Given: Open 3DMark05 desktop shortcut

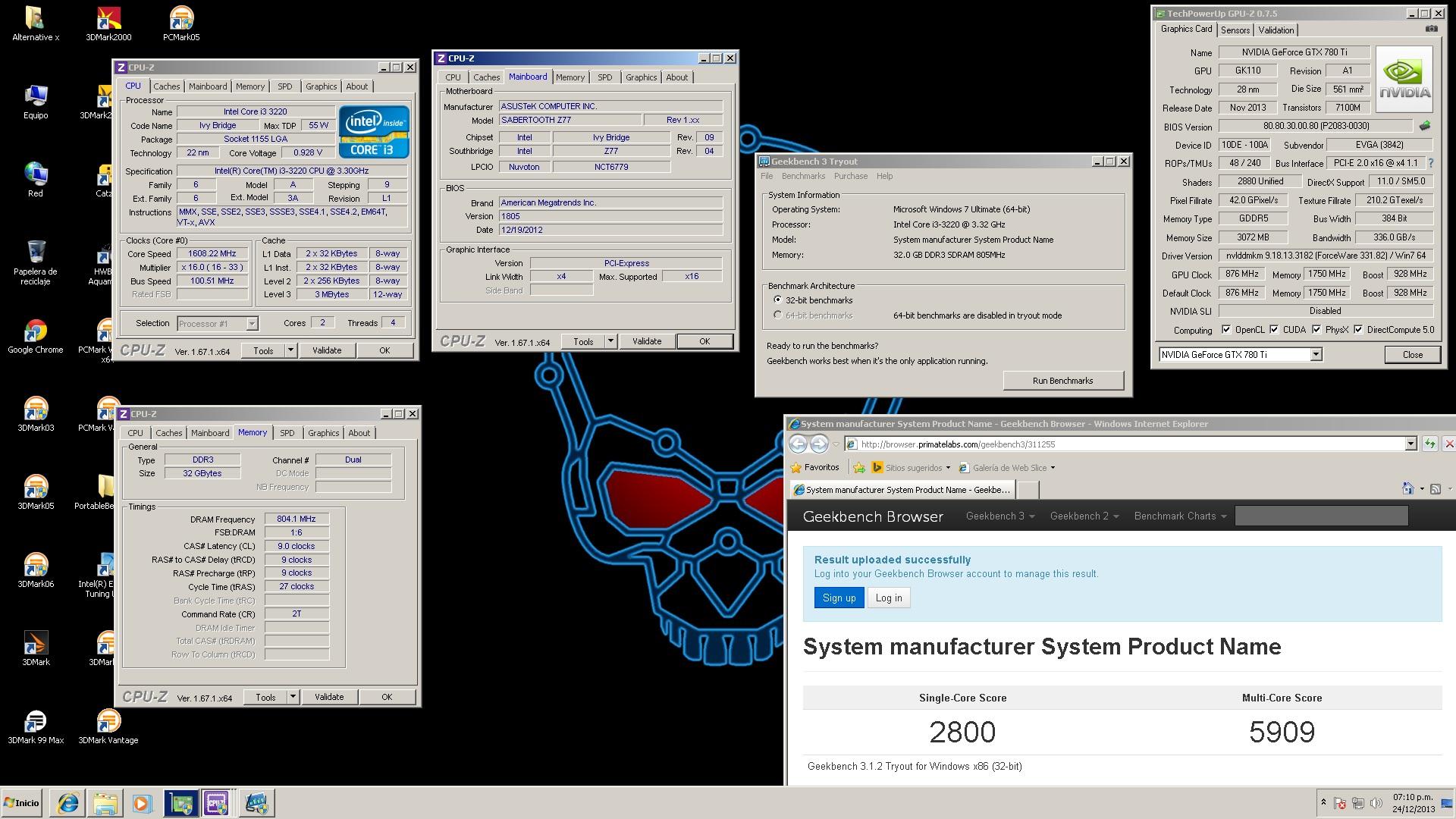Looking at the screenshot, I should [x=36, y=493].
